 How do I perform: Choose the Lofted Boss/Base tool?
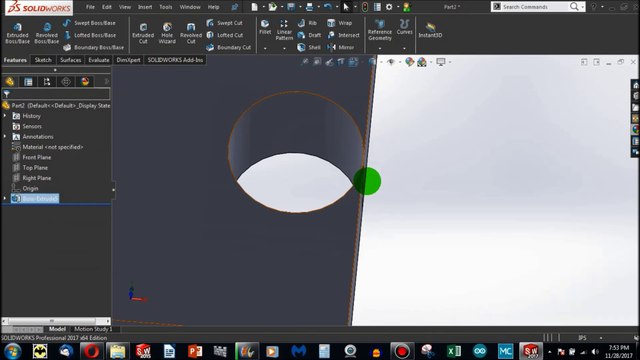point(89,35)
